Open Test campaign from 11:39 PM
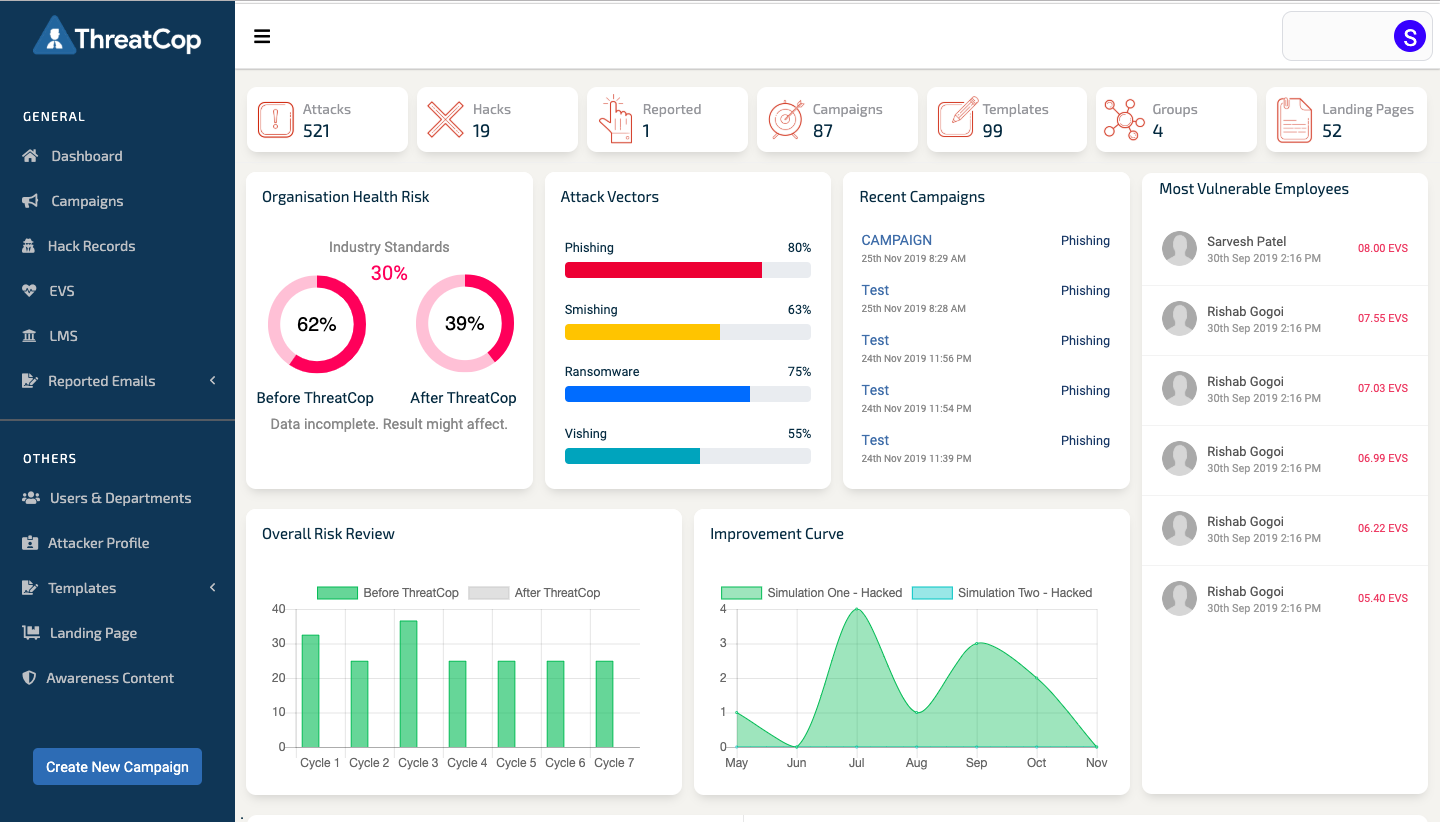The height and width of the screenshot is (822, 1440). click(875, 440)
